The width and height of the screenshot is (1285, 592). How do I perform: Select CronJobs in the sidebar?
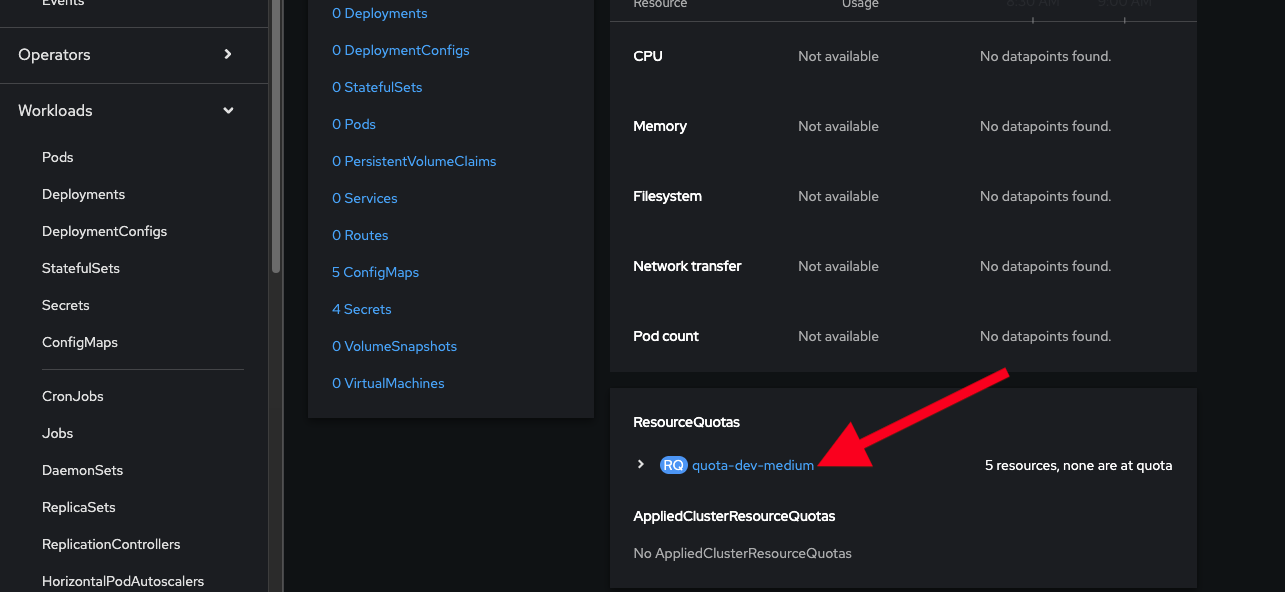[x=73, y=396]
